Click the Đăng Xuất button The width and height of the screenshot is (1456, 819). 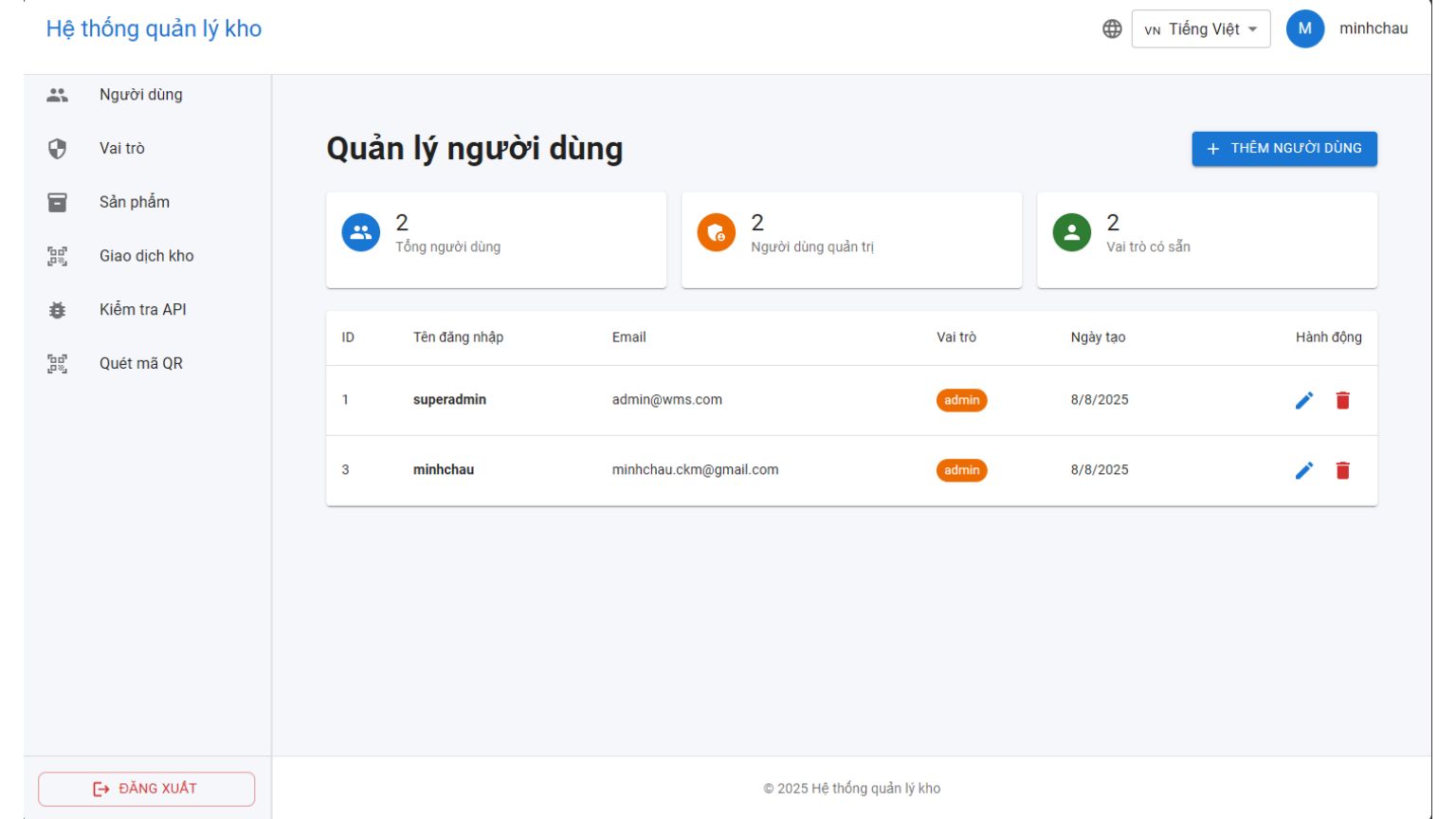[146, 788]
